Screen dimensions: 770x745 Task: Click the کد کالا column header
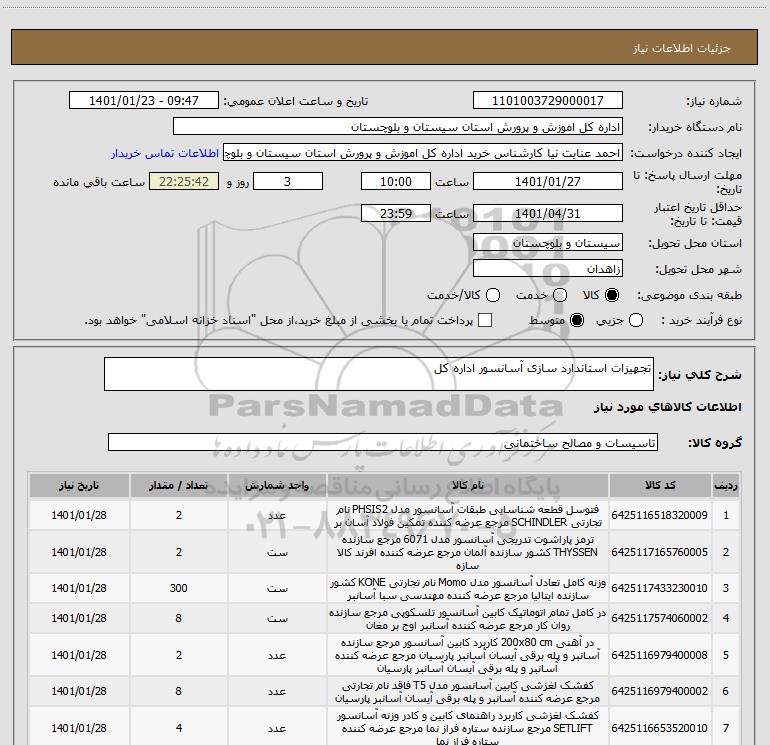[660, 486]
